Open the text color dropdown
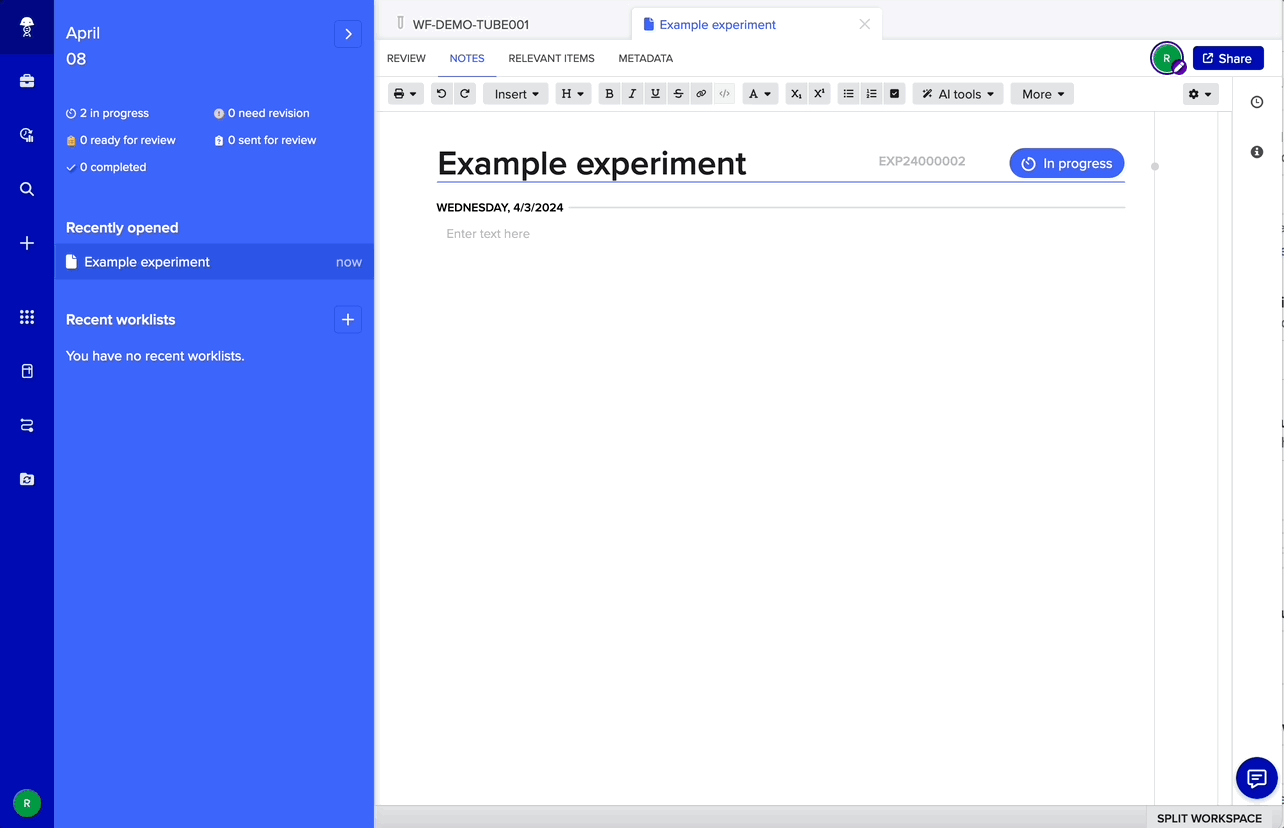The image size is (1284, 828). coord(760,94)
